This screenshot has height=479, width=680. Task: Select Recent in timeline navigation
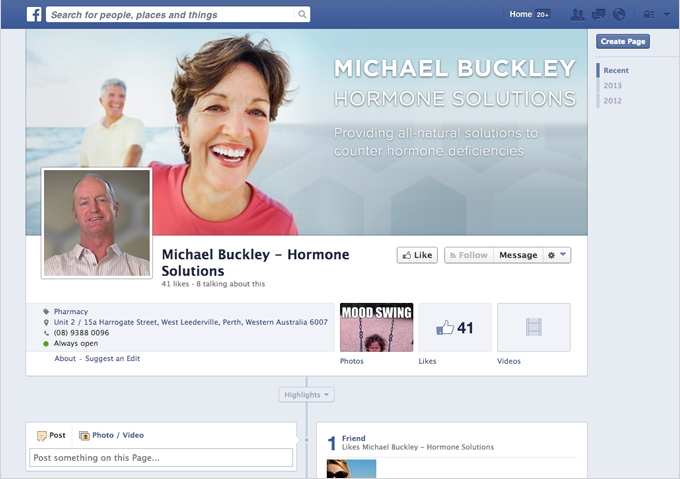pyautogui.click(x=616, y=70)
